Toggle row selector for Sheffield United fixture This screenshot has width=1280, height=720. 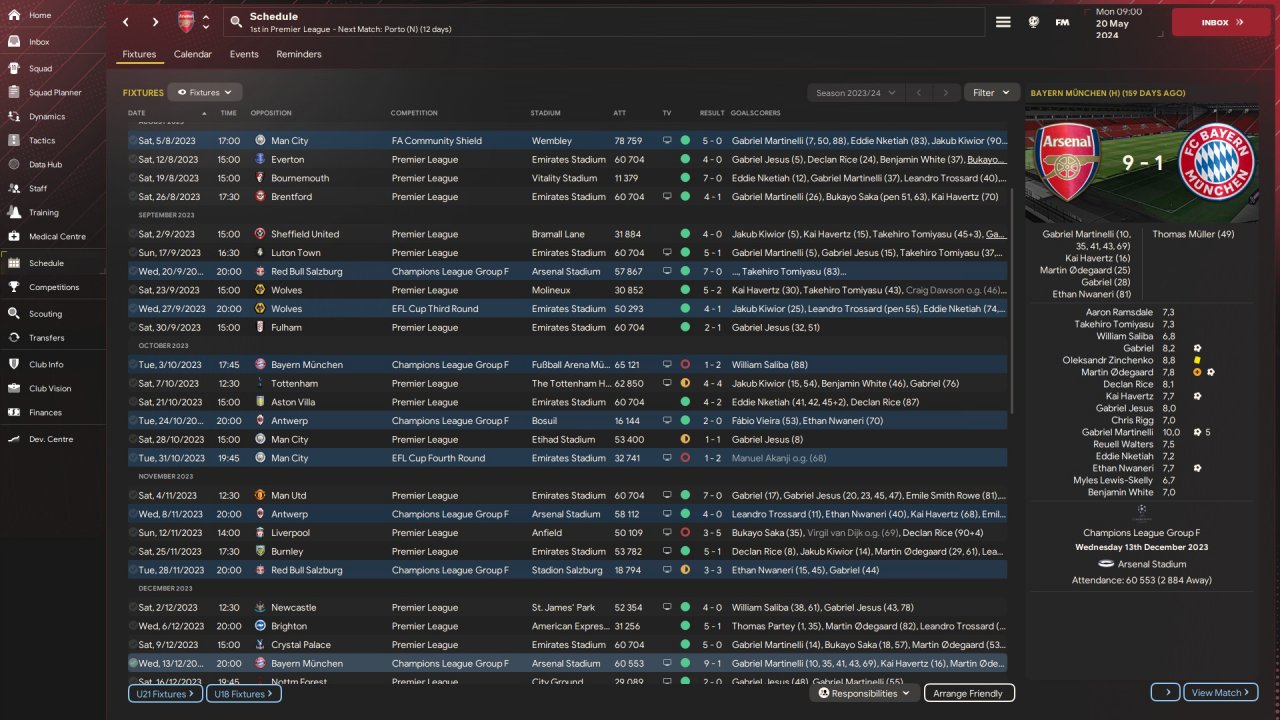click(x=133, y=234)
